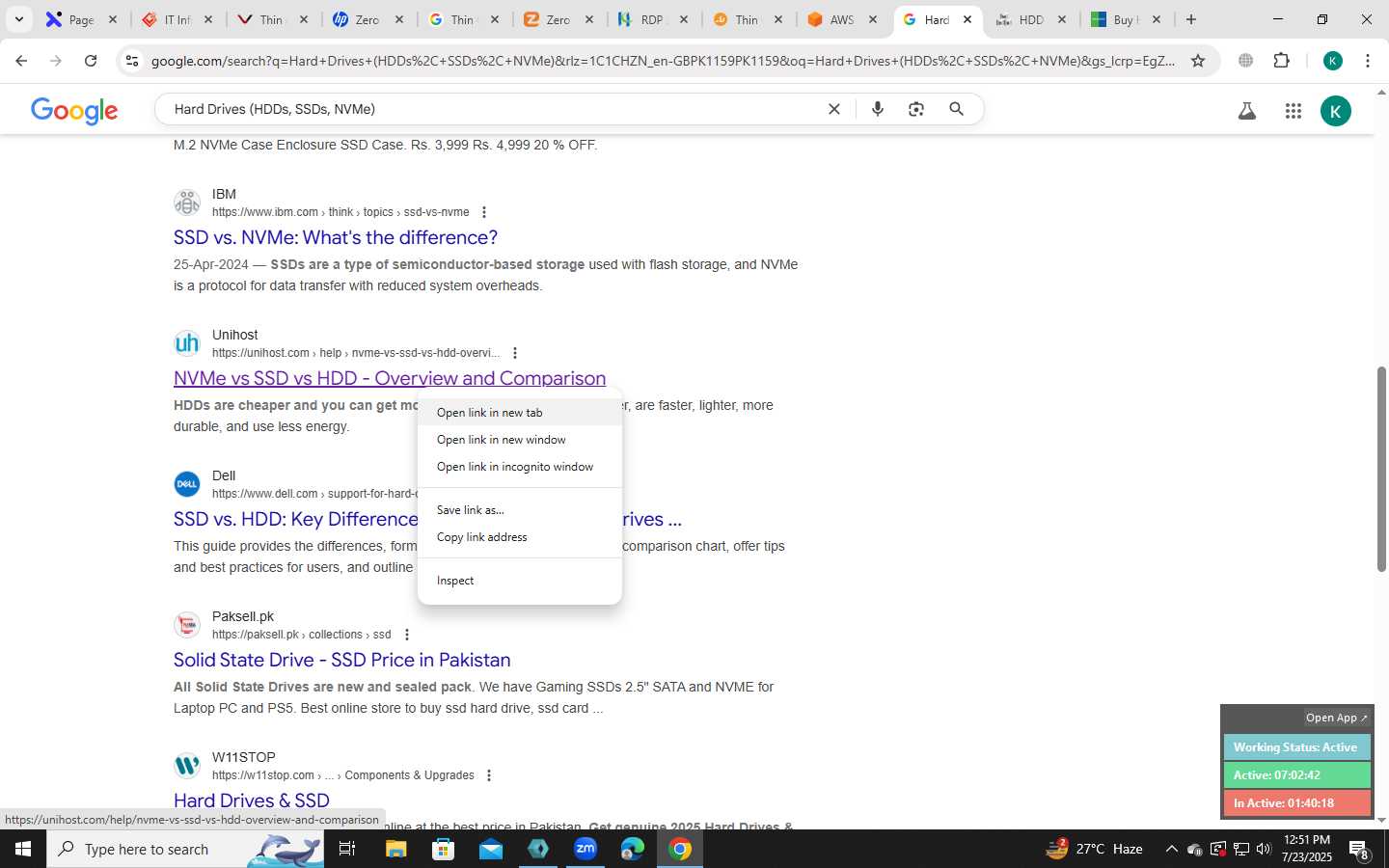Clear the search box with the X icon

tap(834, 109)
